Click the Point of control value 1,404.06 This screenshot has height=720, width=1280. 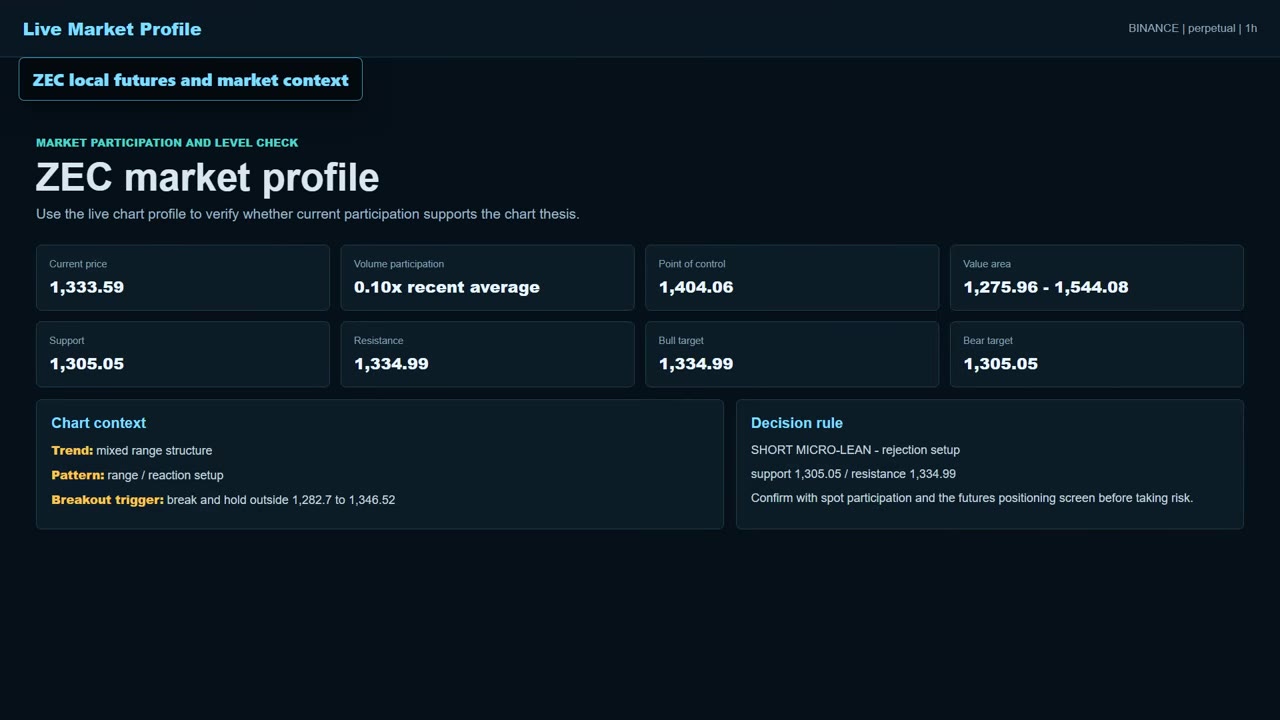pyautogui.click(x=696, y=287)
